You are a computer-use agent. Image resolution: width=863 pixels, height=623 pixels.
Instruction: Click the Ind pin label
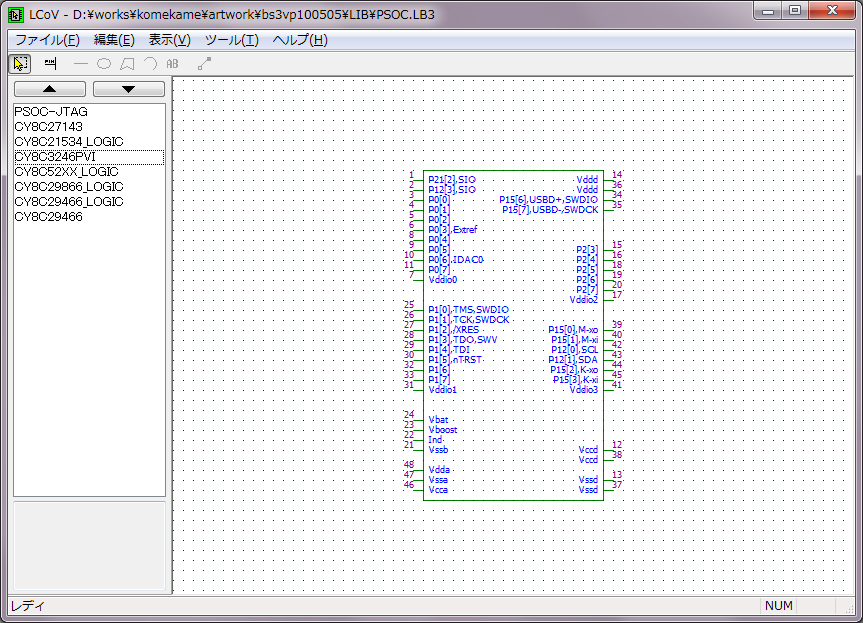pos(435,440)
